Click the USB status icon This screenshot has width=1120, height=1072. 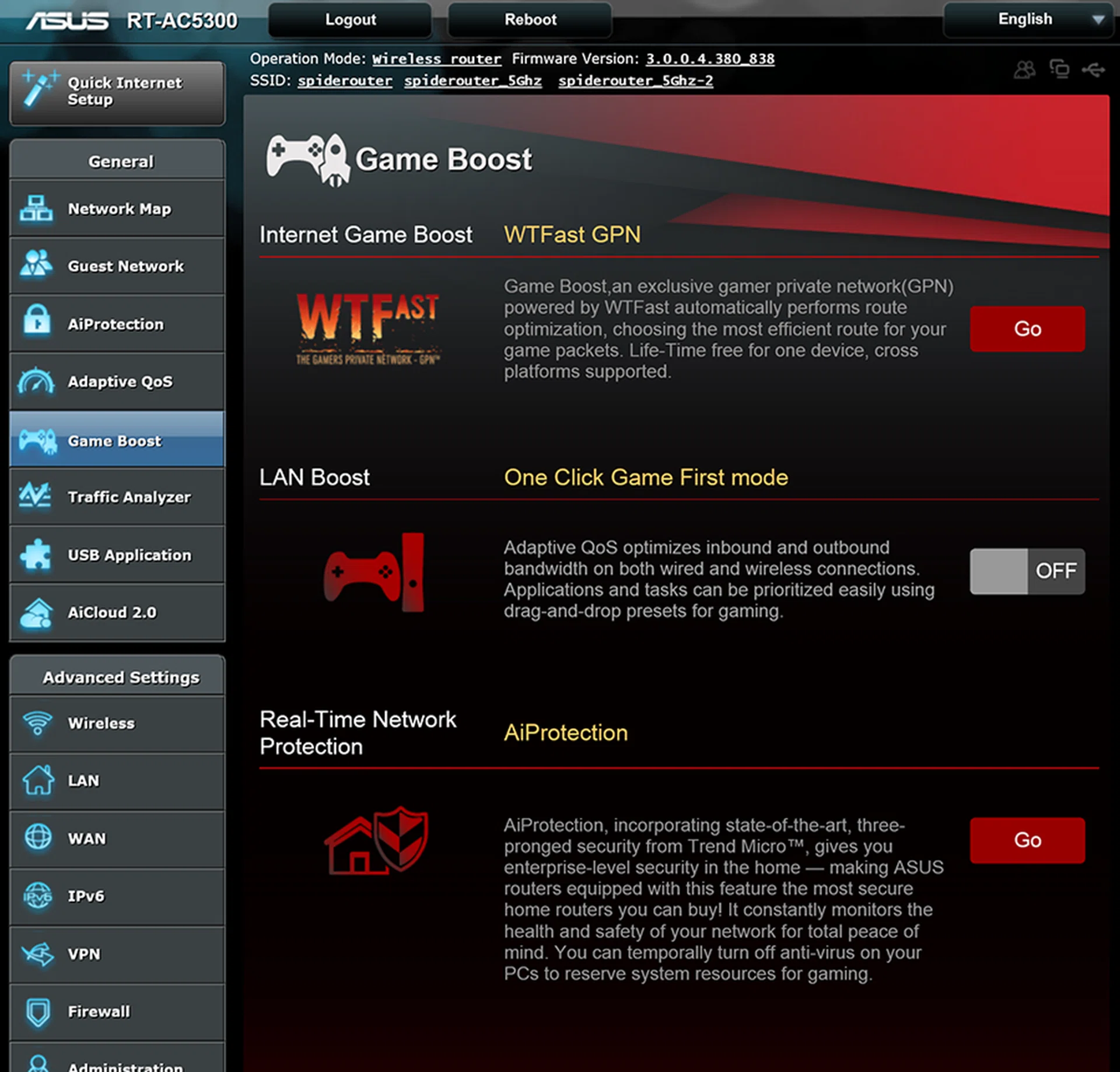tap(1093, 70)
